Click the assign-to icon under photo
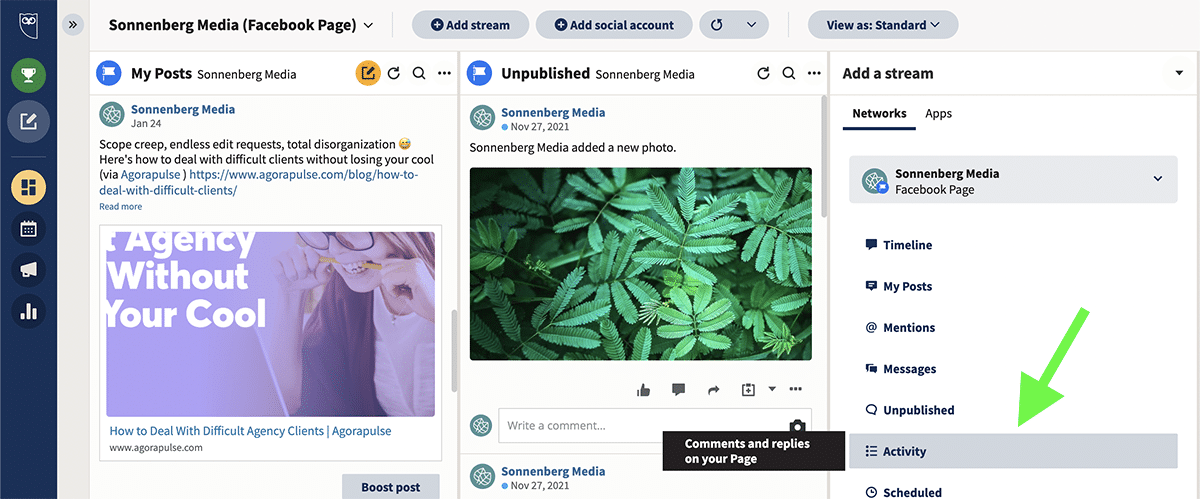The image size is (1200, 499). click(x=748, y=389)
